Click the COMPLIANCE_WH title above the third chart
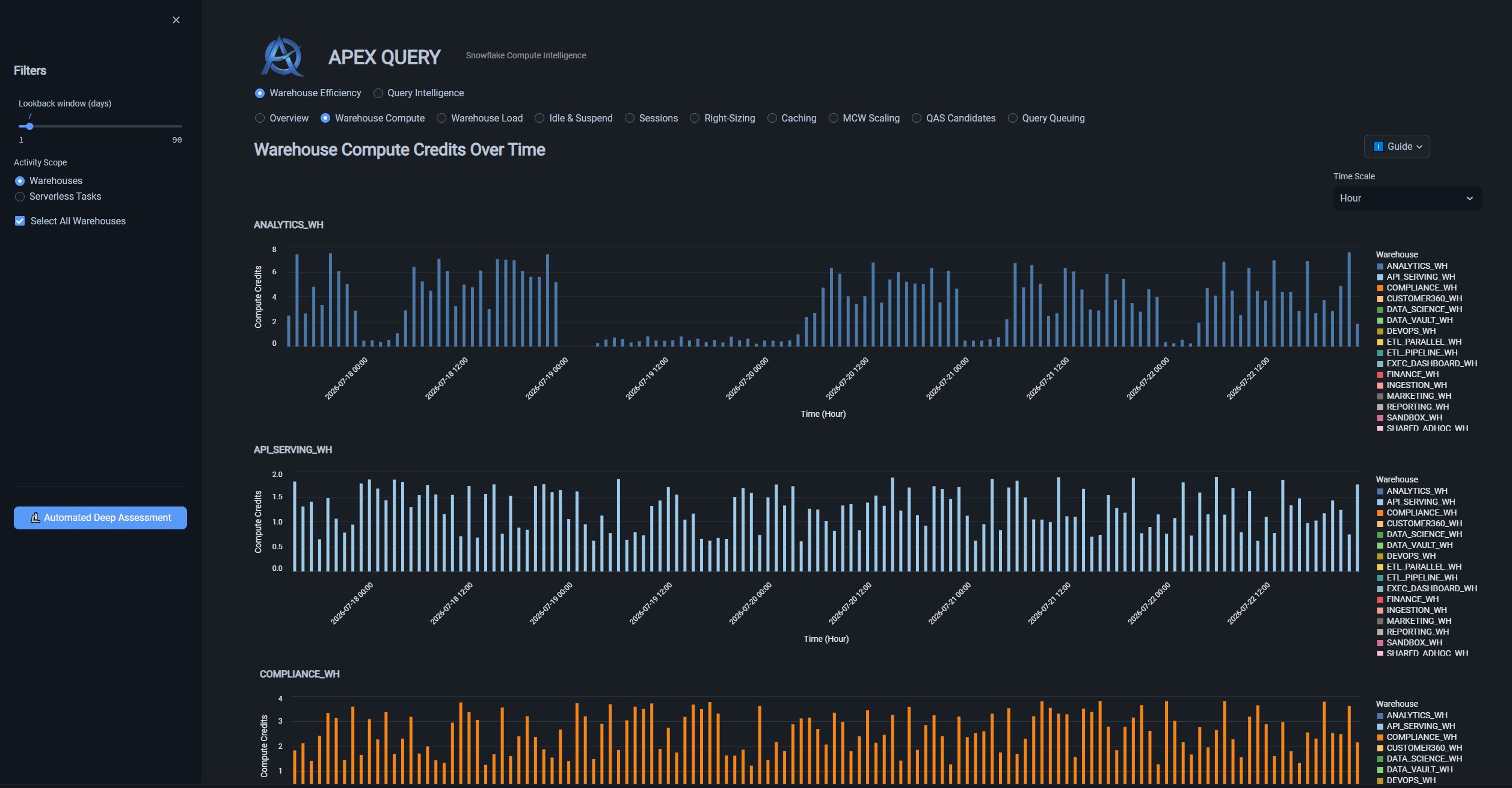 300,674
